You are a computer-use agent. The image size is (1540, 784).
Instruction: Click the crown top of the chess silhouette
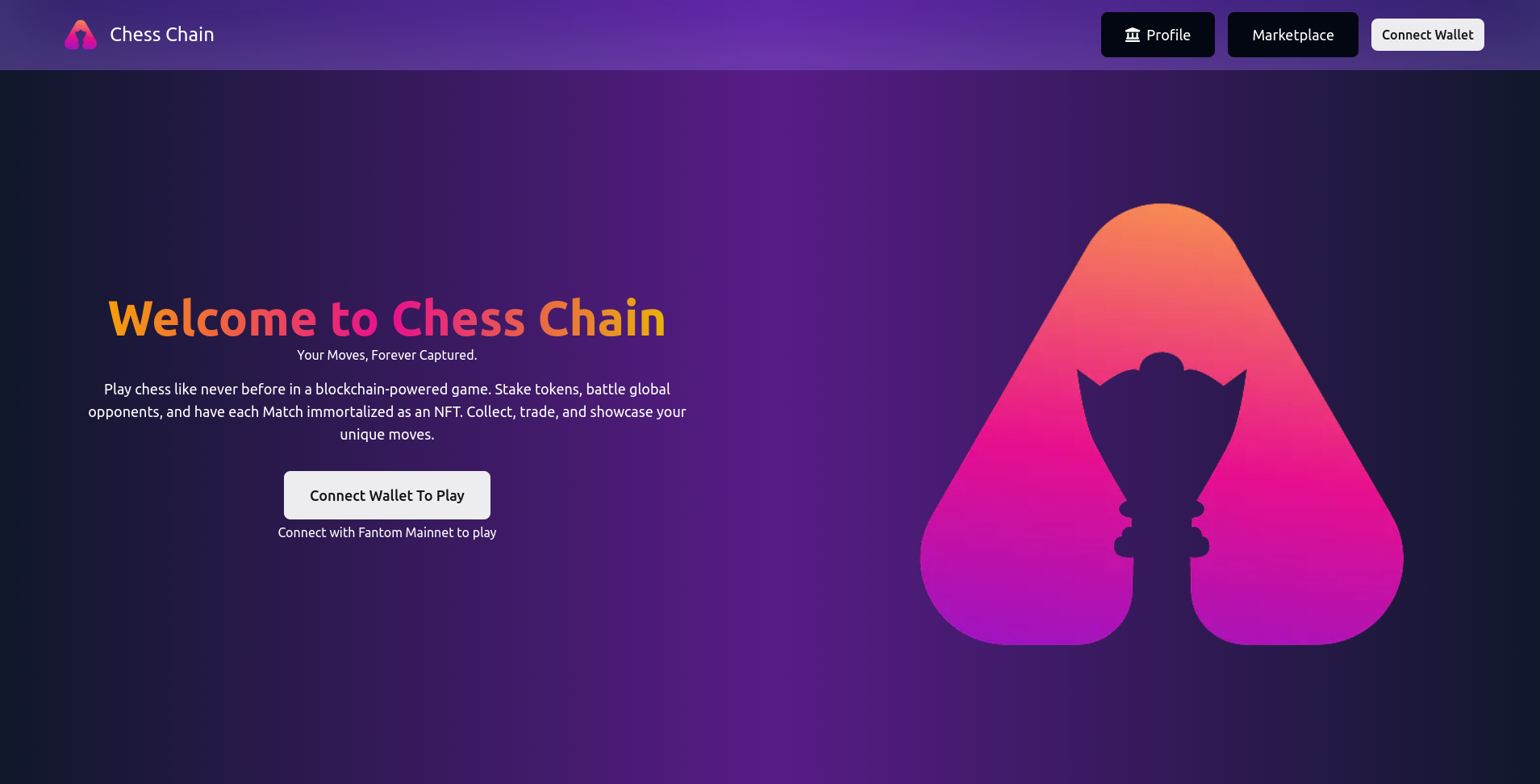(1162, 367)
